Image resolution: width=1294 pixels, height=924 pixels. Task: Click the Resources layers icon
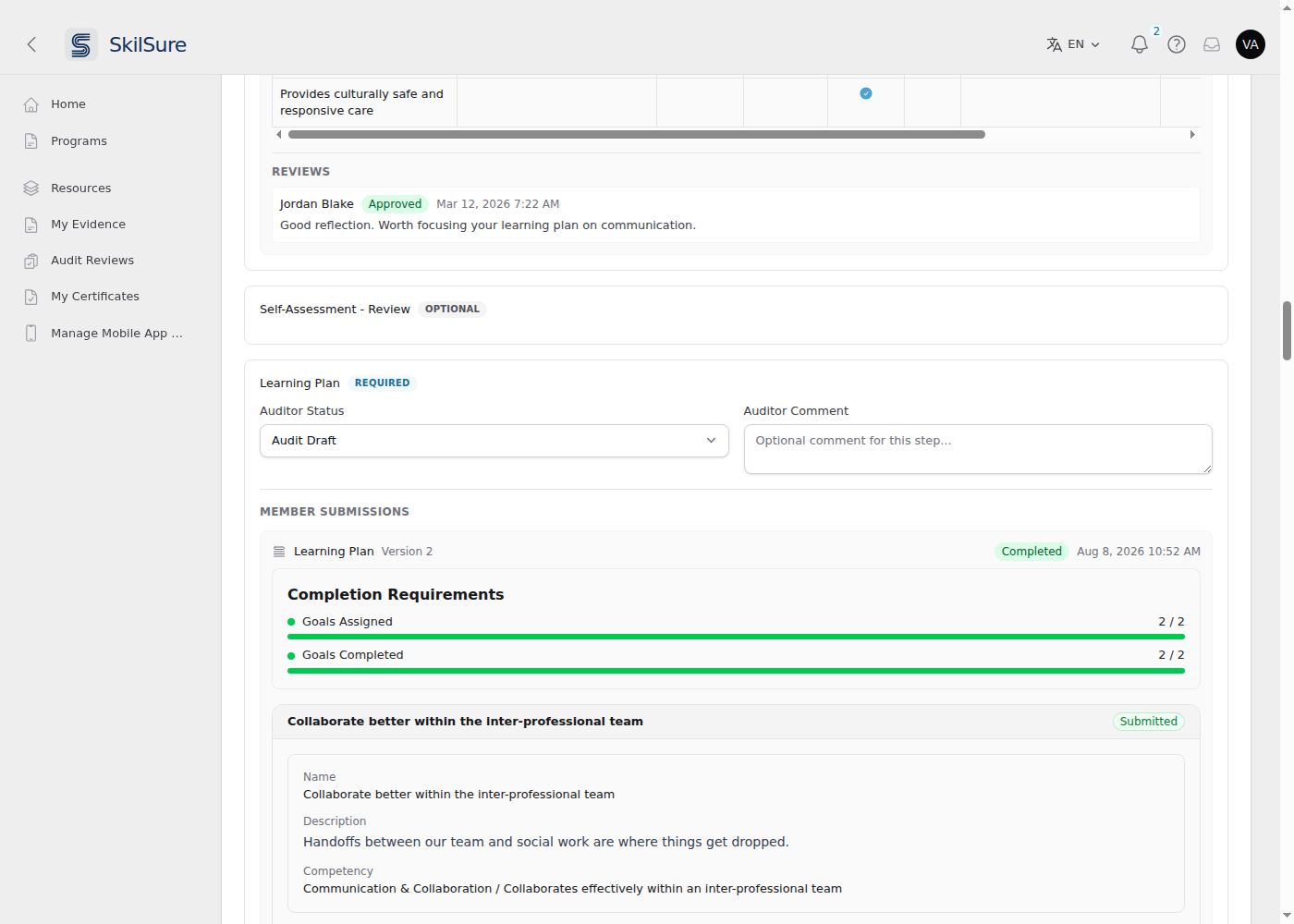(31, 188)
